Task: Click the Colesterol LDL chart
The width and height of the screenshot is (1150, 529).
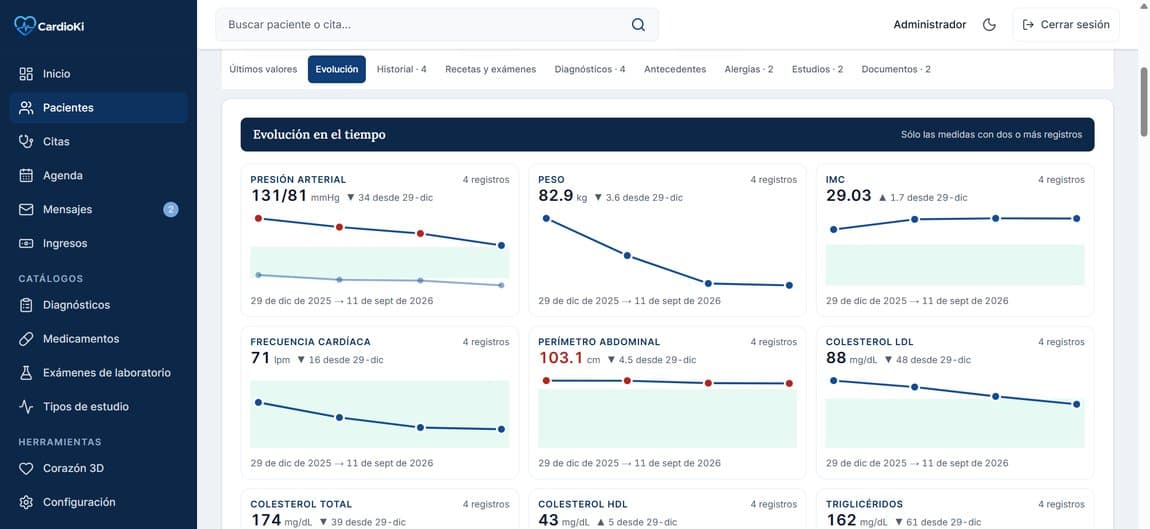Action: coord(955,414)
